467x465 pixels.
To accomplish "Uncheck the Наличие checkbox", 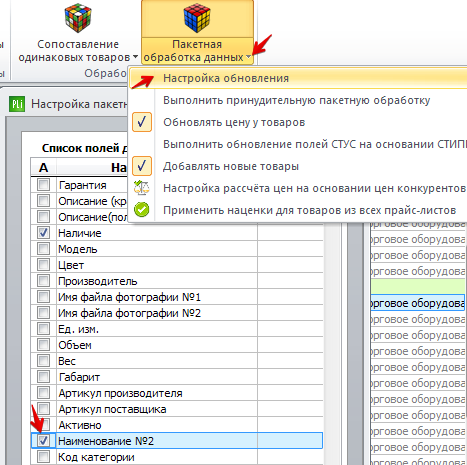I will 43,233.
